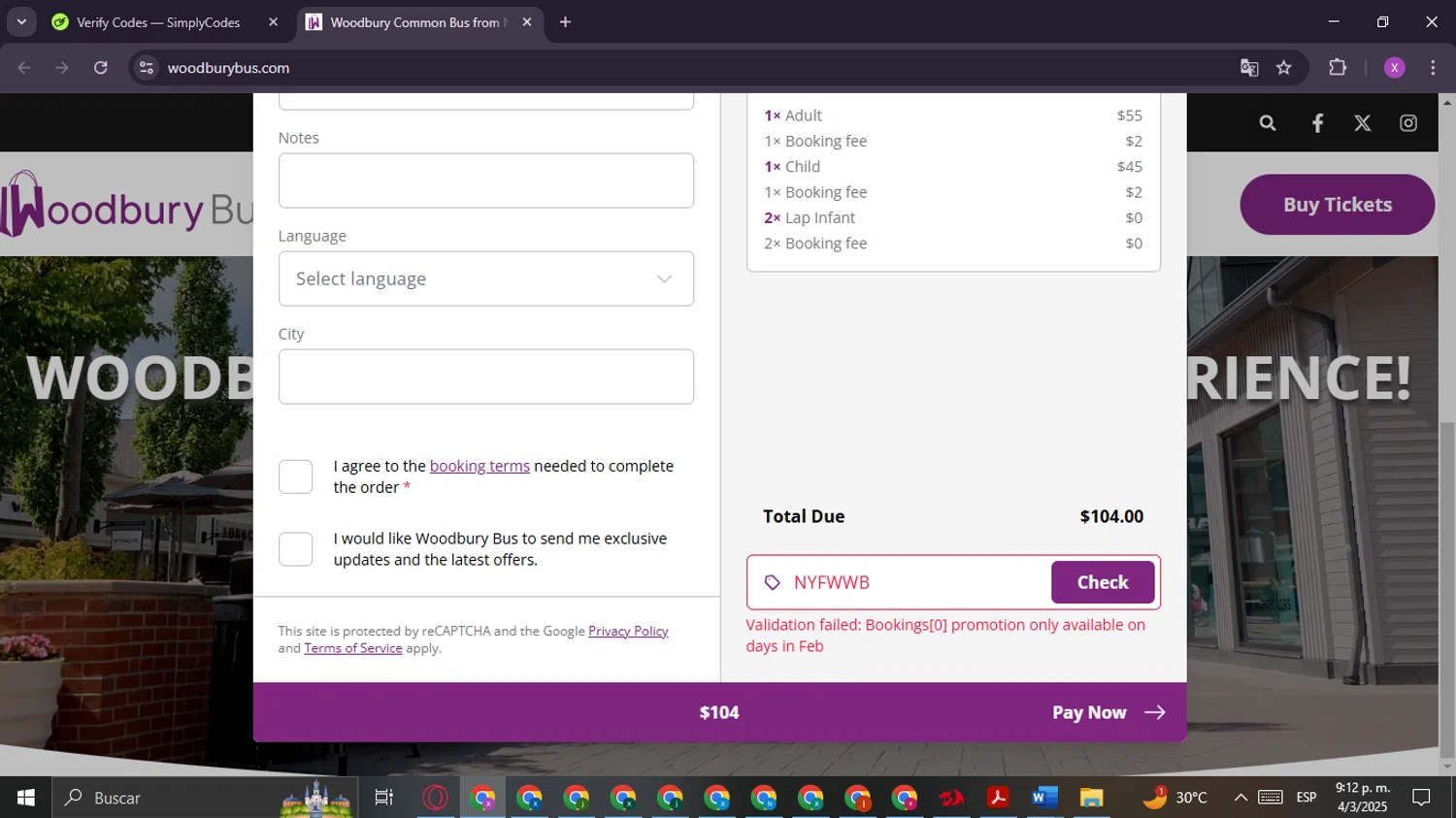Click the Total Due $104.00 amount

click(1111, 516)
